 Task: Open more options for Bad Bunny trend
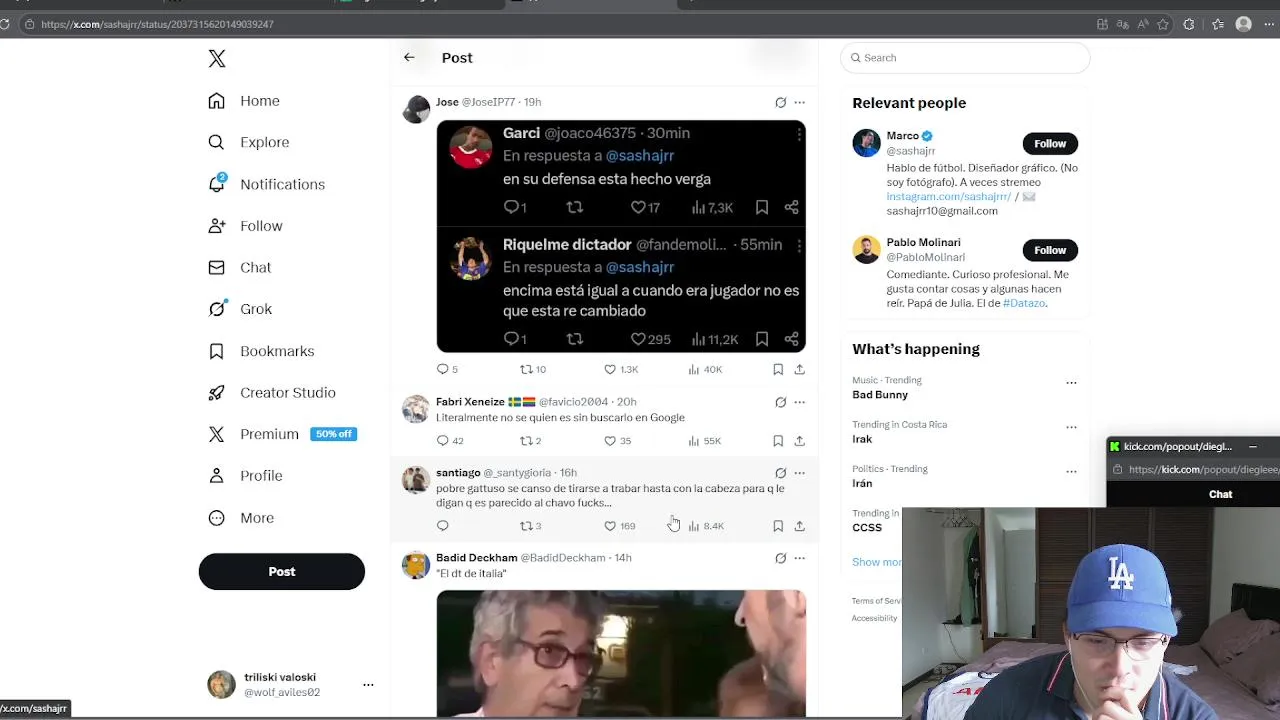1071,383
